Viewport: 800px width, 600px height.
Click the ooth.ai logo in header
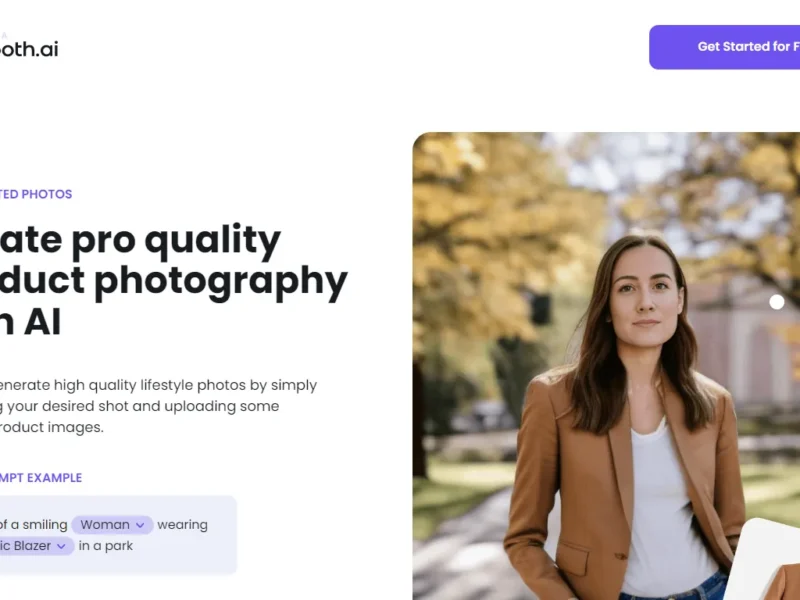[29, 48]
